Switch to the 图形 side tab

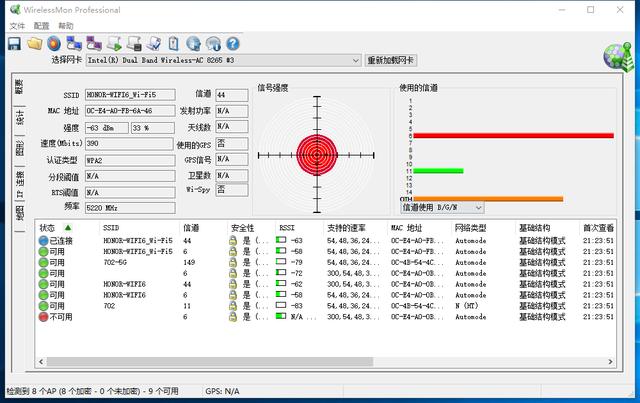coord(19,148)
